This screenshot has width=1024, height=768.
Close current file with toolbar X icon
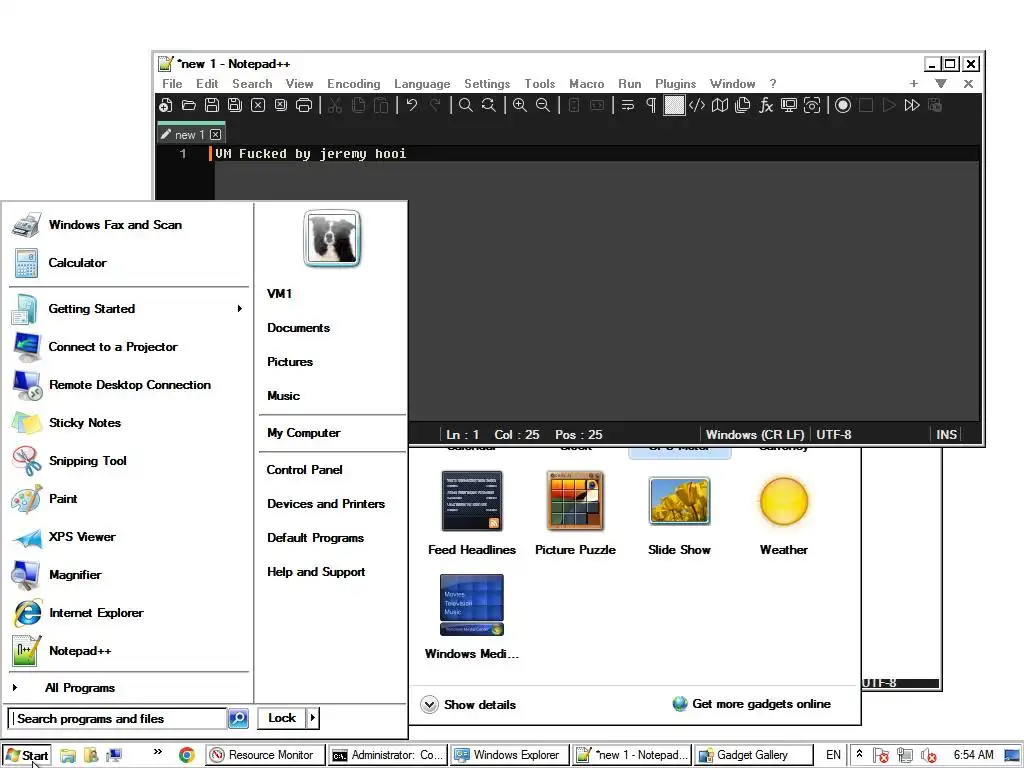(x=258, y=105)
